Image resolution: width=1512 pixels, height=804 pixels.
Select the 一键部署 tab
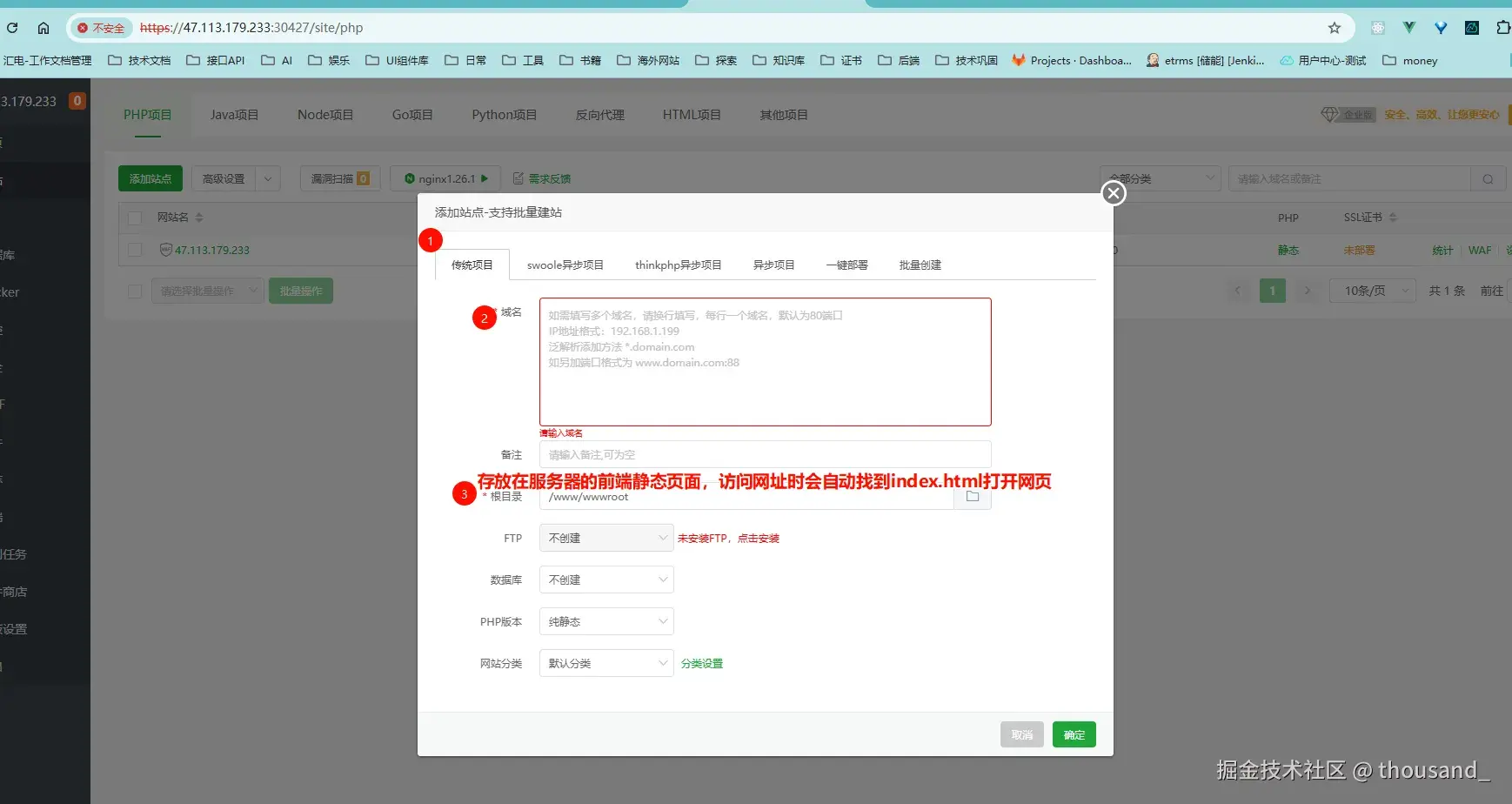pos(847,265)
